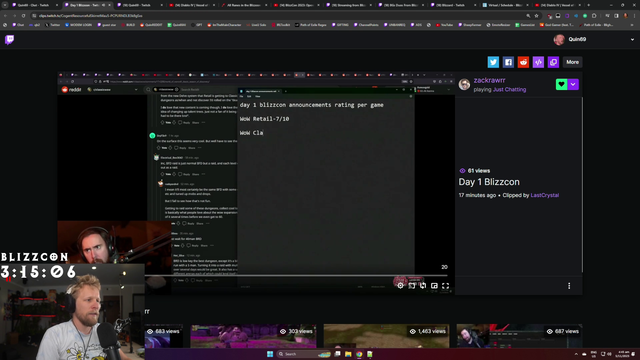Image resolution: width=640 pixels, height=360 pixels.
Task: Open zackrawrr's channel name link
Action: coord(489,80)
